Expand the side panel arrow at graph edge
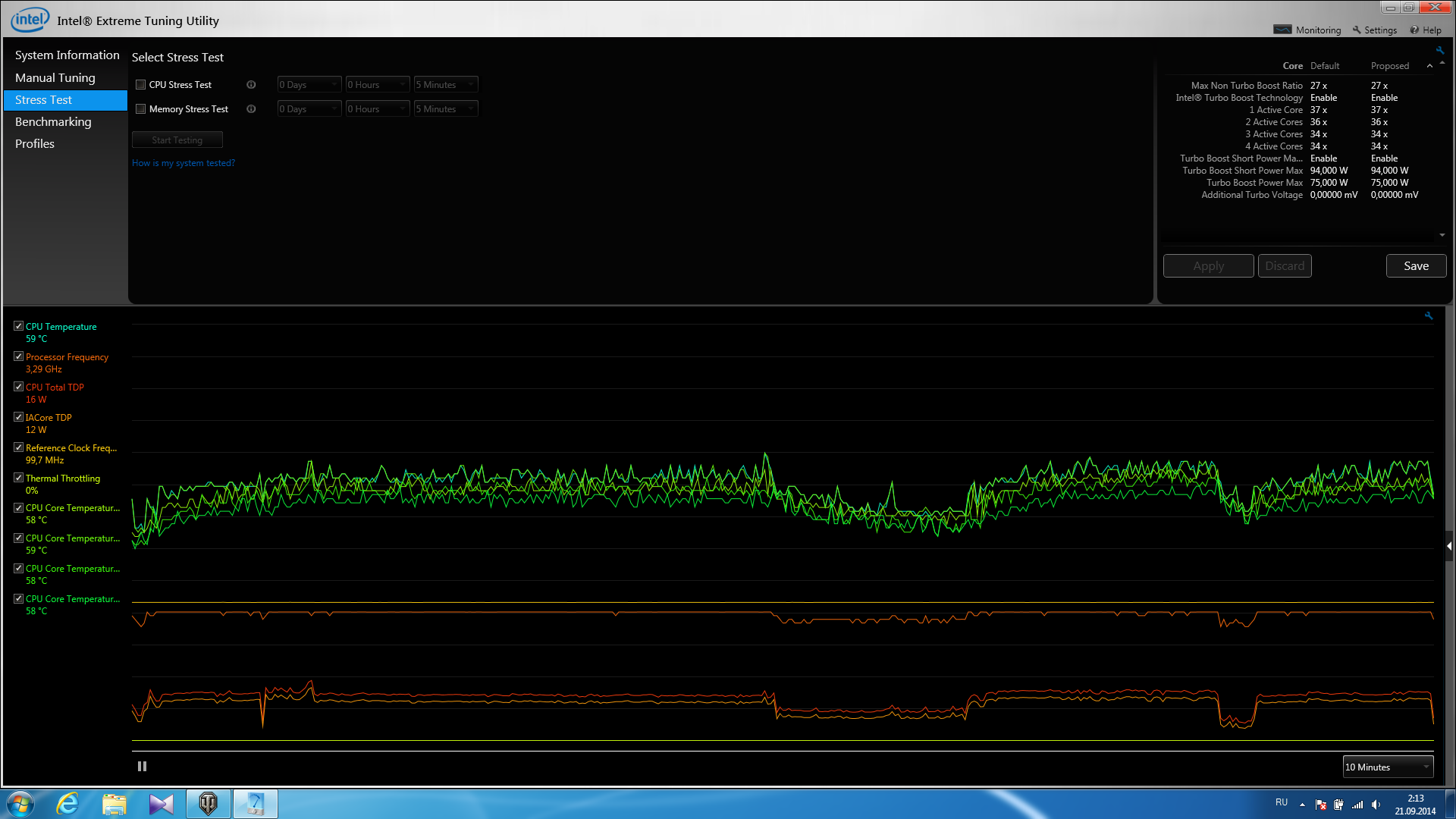 [x=1449, y=546]
